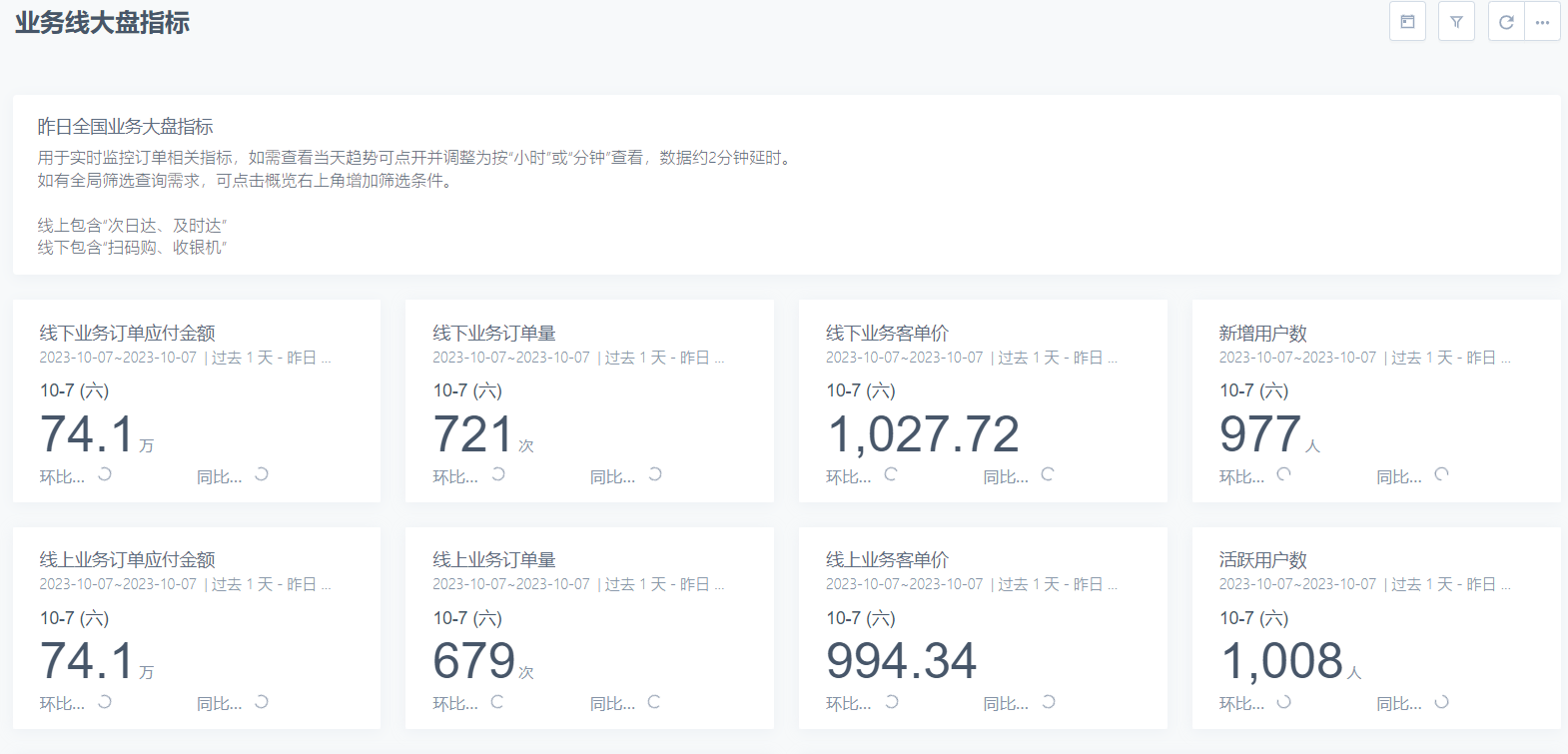Open the calendar date picker icon
This screenshot has width=1568, height=754.
pos(1407,22)
